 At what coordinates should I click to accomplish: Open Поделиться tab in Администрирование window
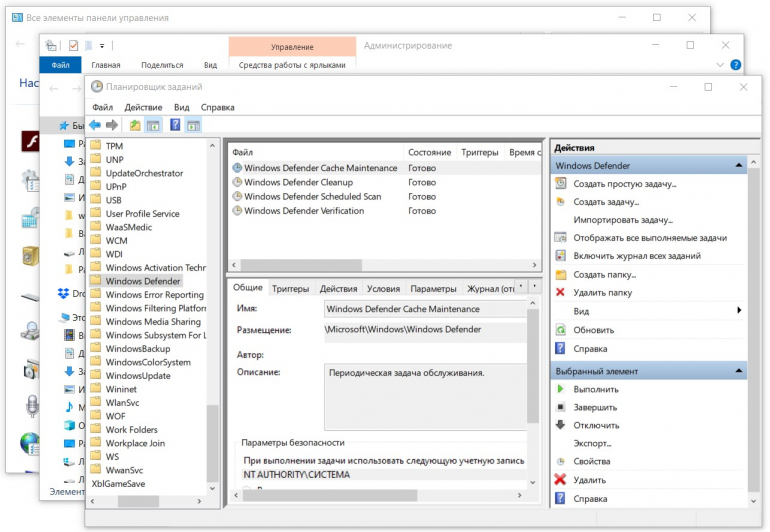click(162, 65)
